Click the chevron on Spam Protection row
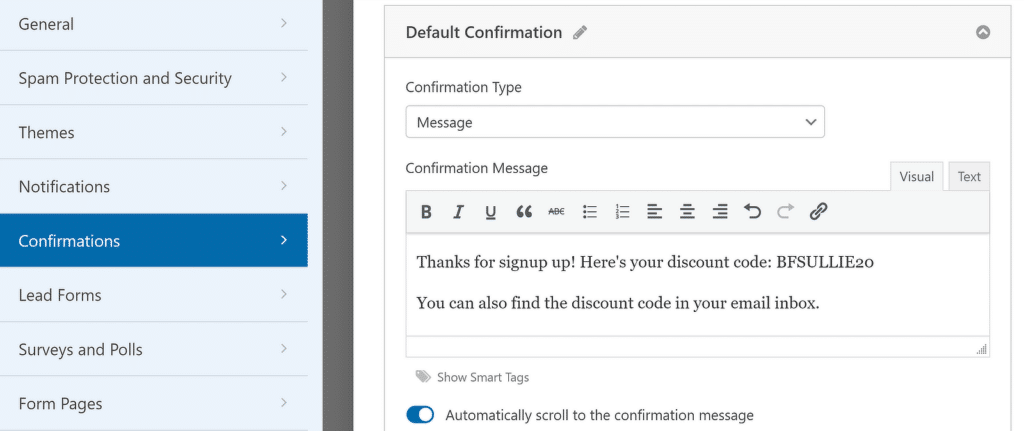This screenshot has height=431, width=1024. [x=283, y=77]
